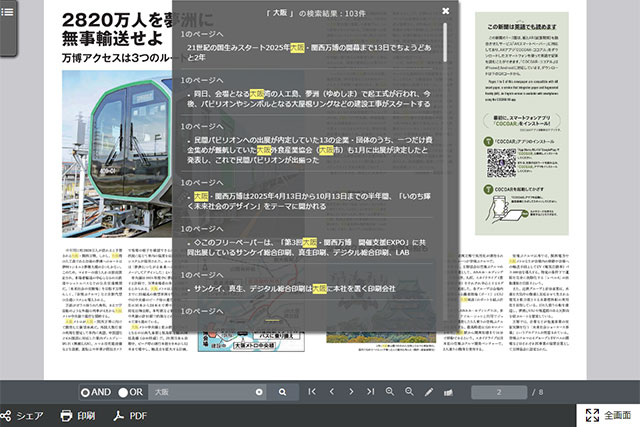Download the document as PDF

pos(129,415)
